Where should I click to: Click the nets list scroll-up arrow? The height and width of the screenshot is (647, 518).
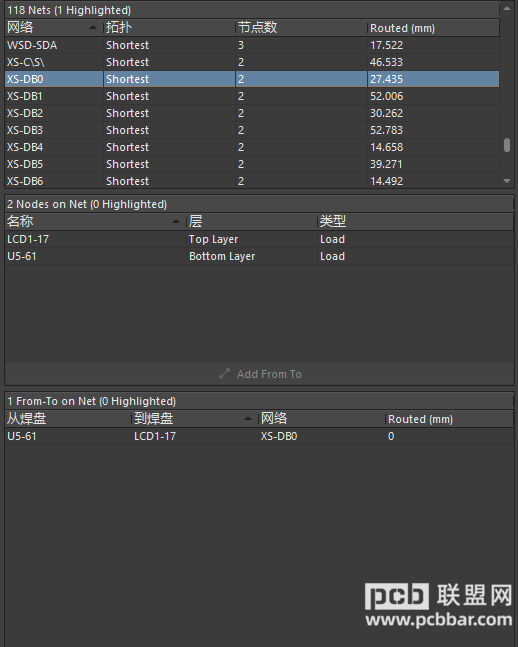[507, 9]
